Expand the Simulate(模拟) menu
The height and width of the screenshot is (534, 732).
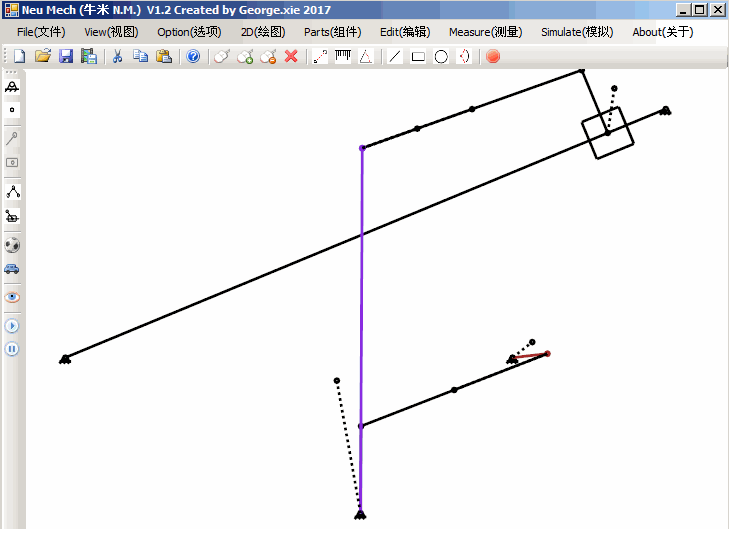pos(577,32)
